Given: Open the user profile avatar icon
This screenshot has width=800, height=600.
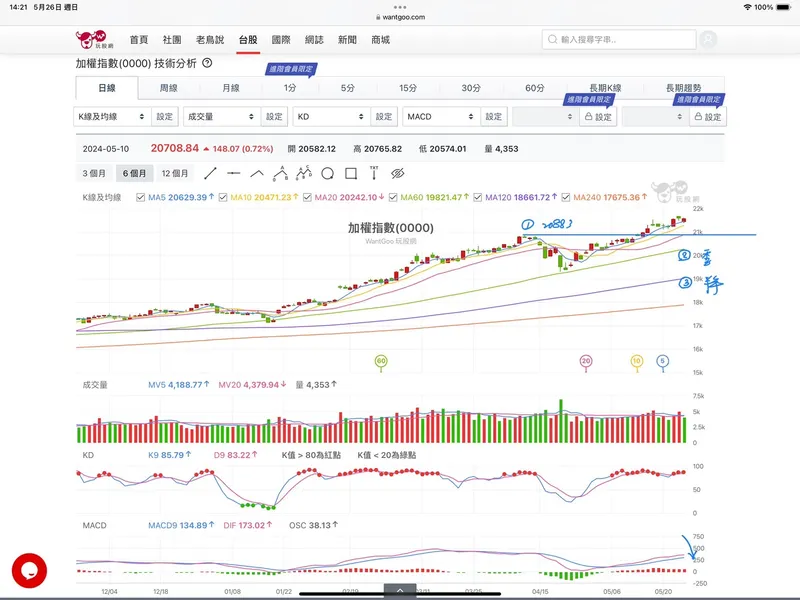Looking at the screenshot, I should coord(709,40).
